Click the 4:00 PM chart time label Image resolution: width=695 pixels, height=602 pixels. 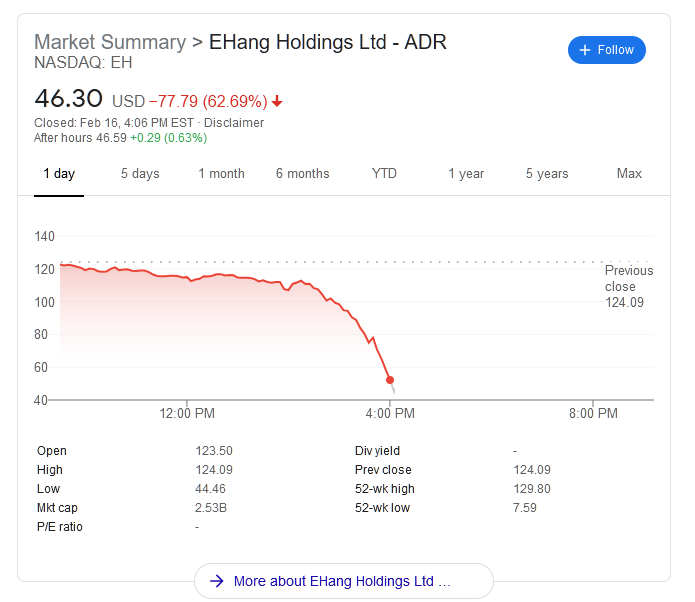click(390, 412)
